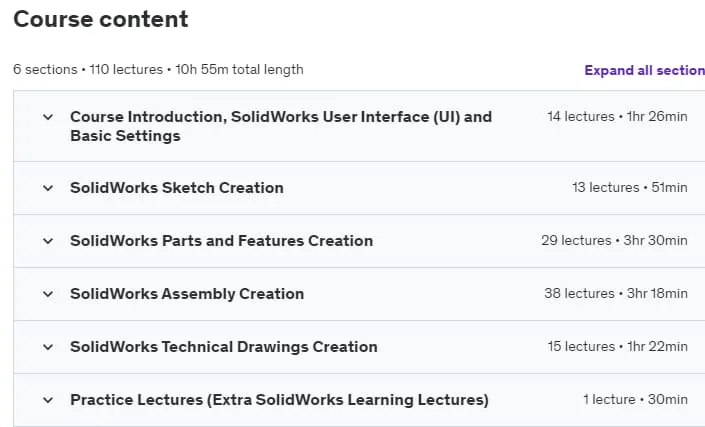
Task: Expand the Course Introduction section chevron
Action: (x=48, y=117)
